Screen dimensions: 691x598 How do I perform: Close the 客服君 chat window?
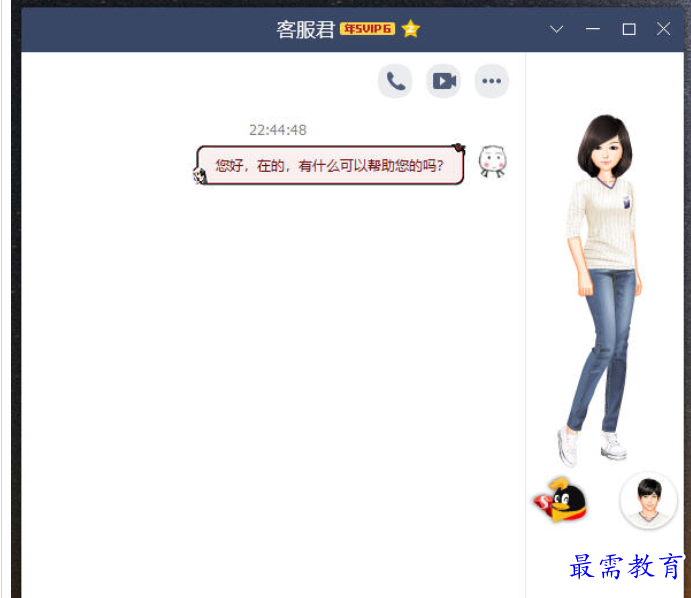pos(663,30)
